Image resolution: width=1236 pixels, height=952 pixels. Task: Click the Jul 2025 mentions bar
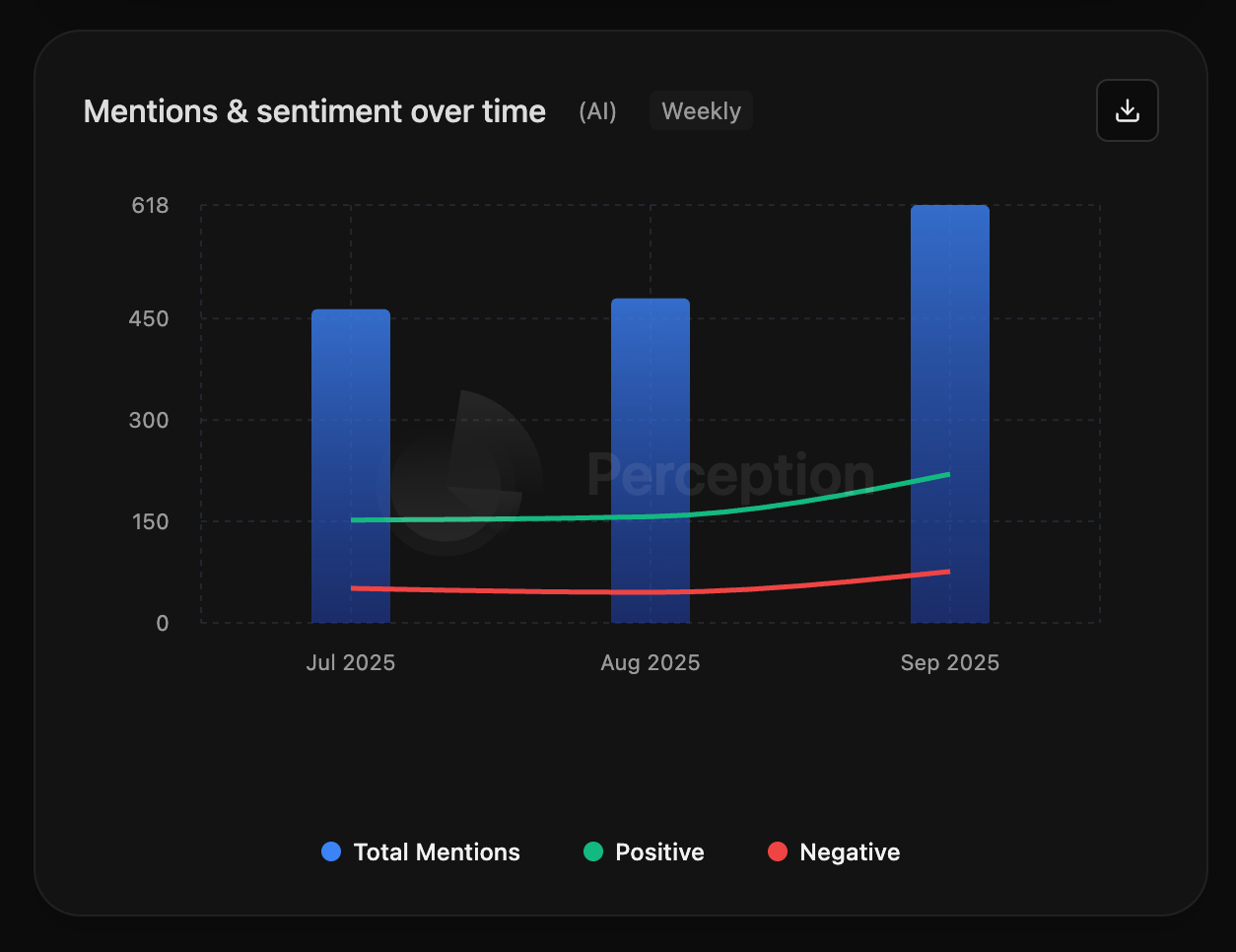[x=351, y=414]
